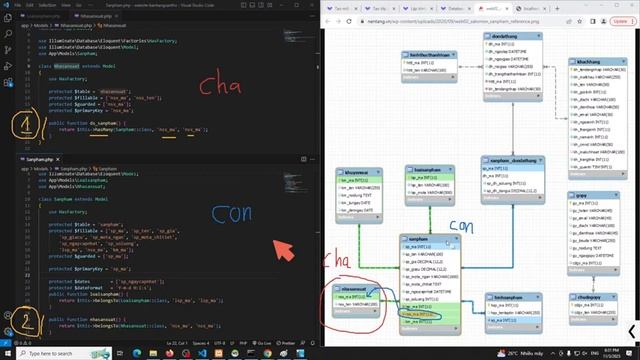The image size is (640, 360).
Task: Open the Search view in VS Code activity bar
Action: (x=8, y=34)
